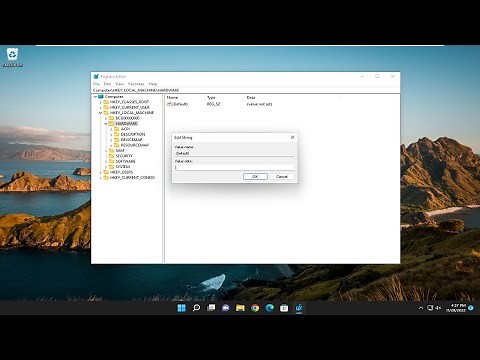Screen dimensions: 480x360
Task: Select the SOFTWARE key label
Action: pos(125,161)
